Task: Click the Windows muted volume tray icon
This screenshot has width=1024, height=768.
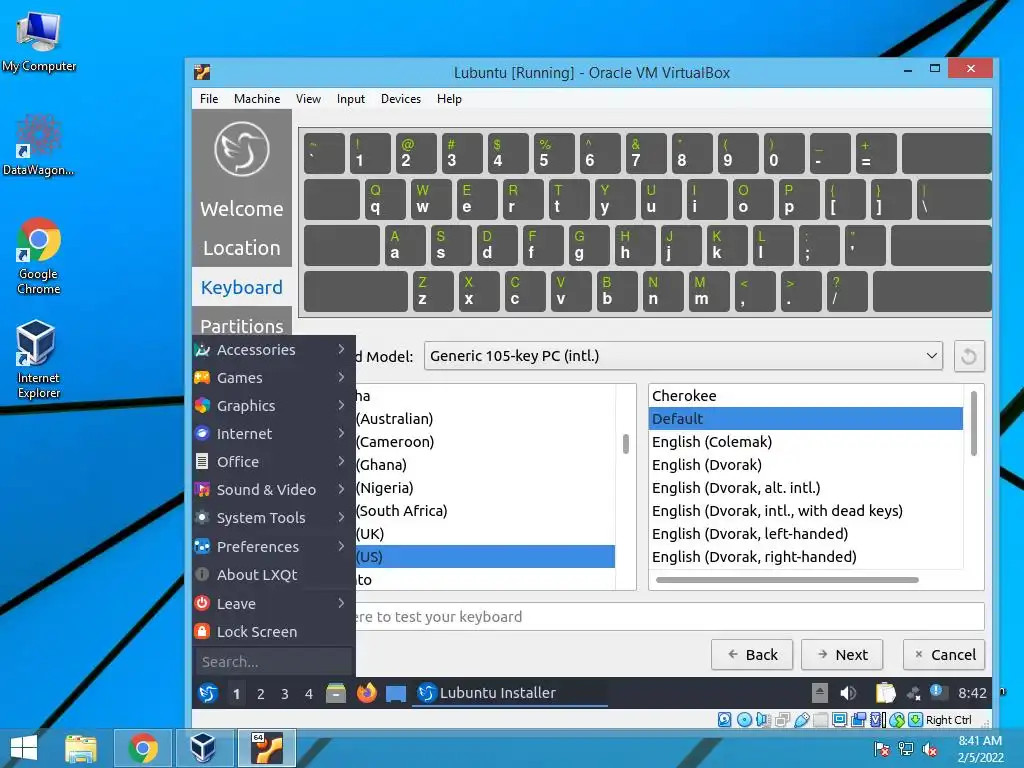Action: [930, 749]
